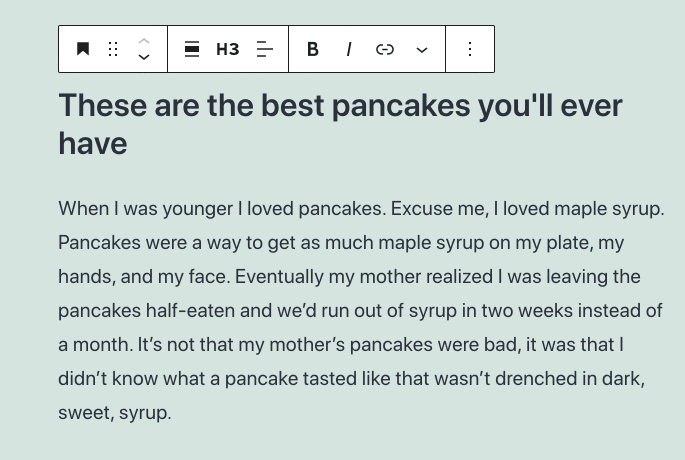The image size is (685, 460).
Task: Move the heading block up
Action: pos(144,41)
